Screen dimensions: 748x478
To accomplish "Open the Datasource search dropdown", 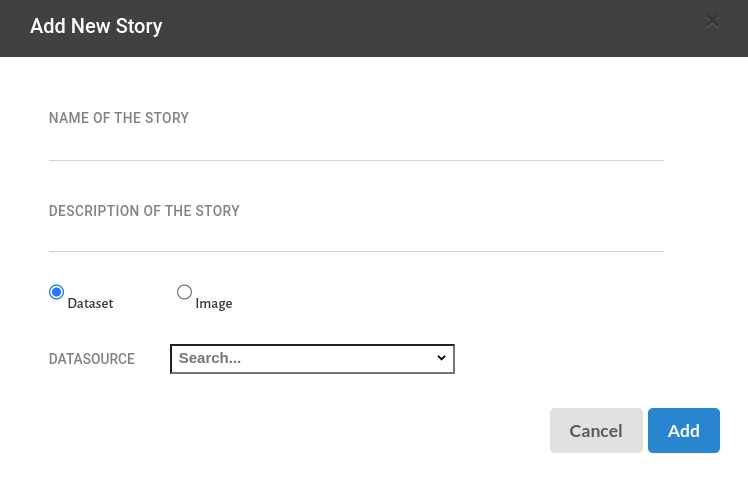I will click(312, 358).
